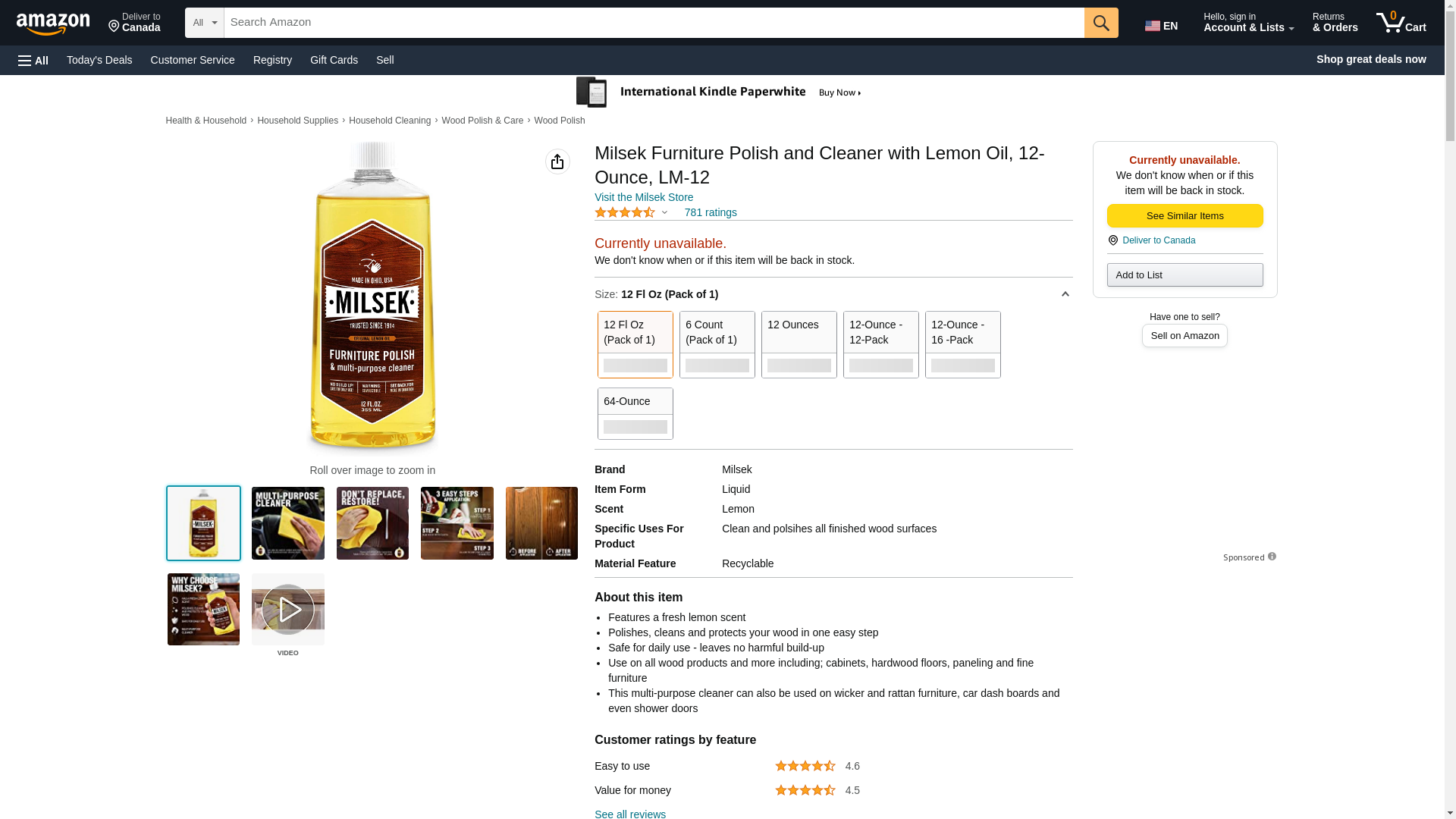Image resolution: width=1456 pixels, height=819 pixels.
Task: Click the share icon on product image
Action: point(557,162)
